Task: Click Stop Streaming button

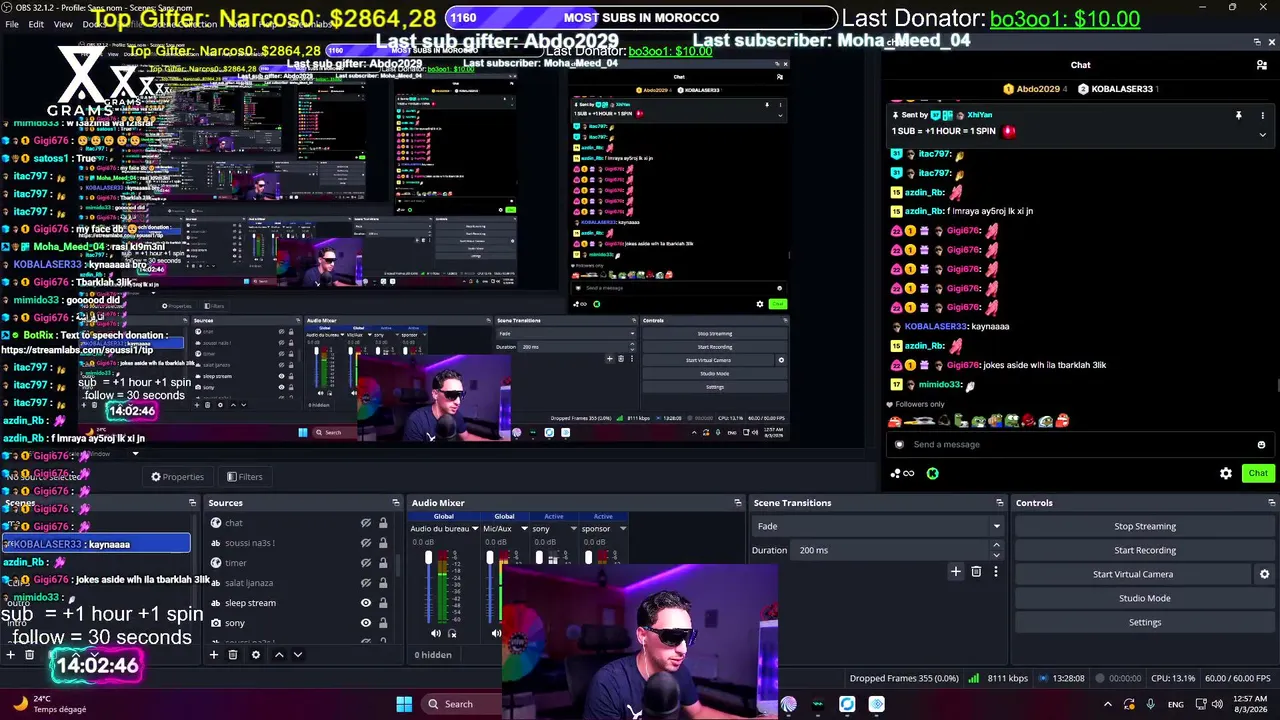Action: pos(1145,526)
